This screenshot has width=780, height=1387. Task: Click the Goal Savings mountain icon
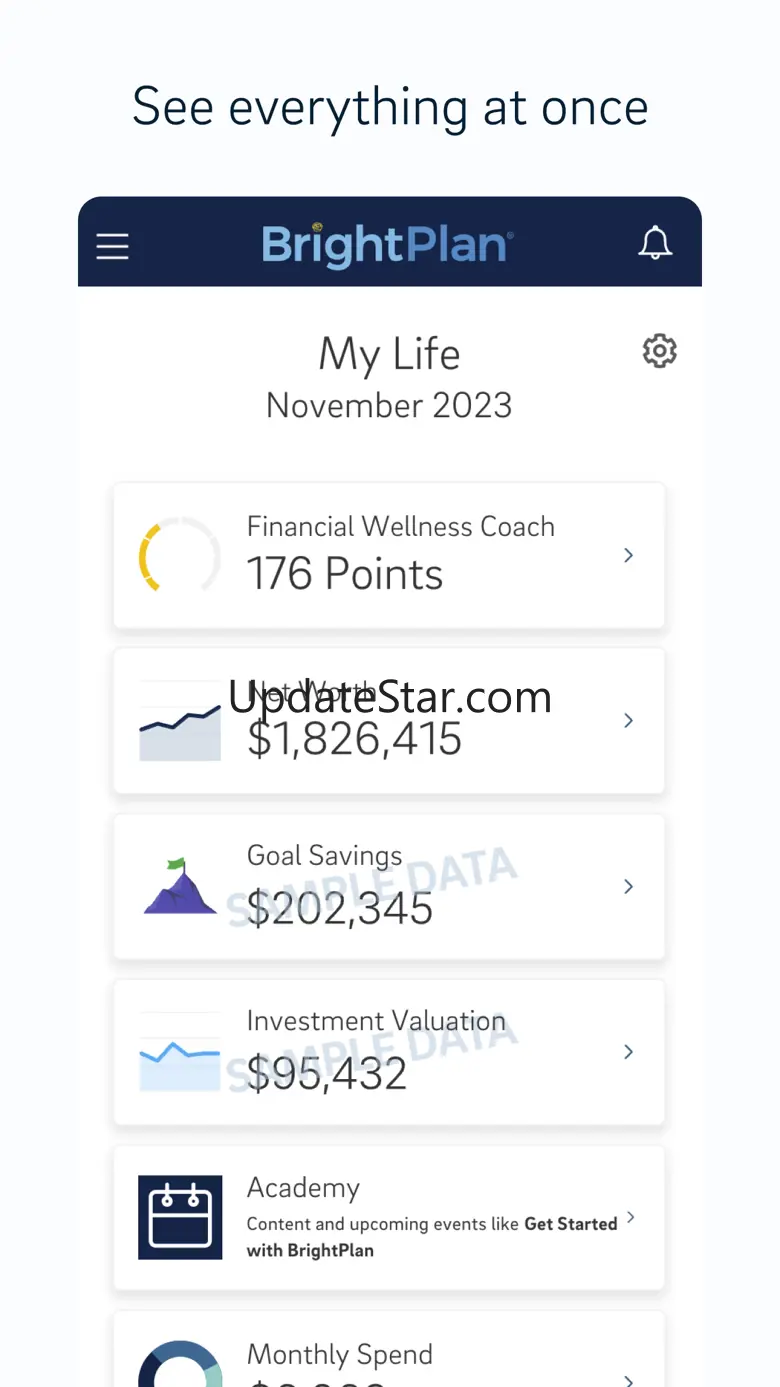coord(179,886)
